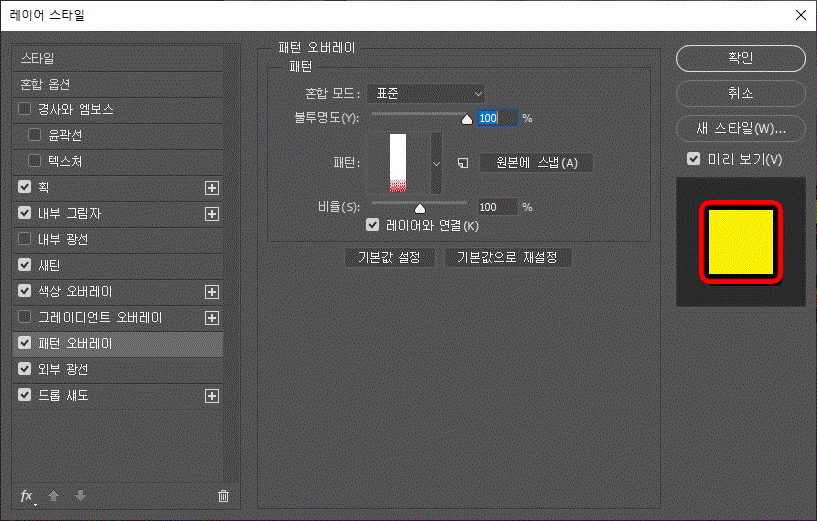Viewport: 817px width, 521px height.
Task: Add another 색상 오버레이 effect with plus icon
Action: point(212,292)
